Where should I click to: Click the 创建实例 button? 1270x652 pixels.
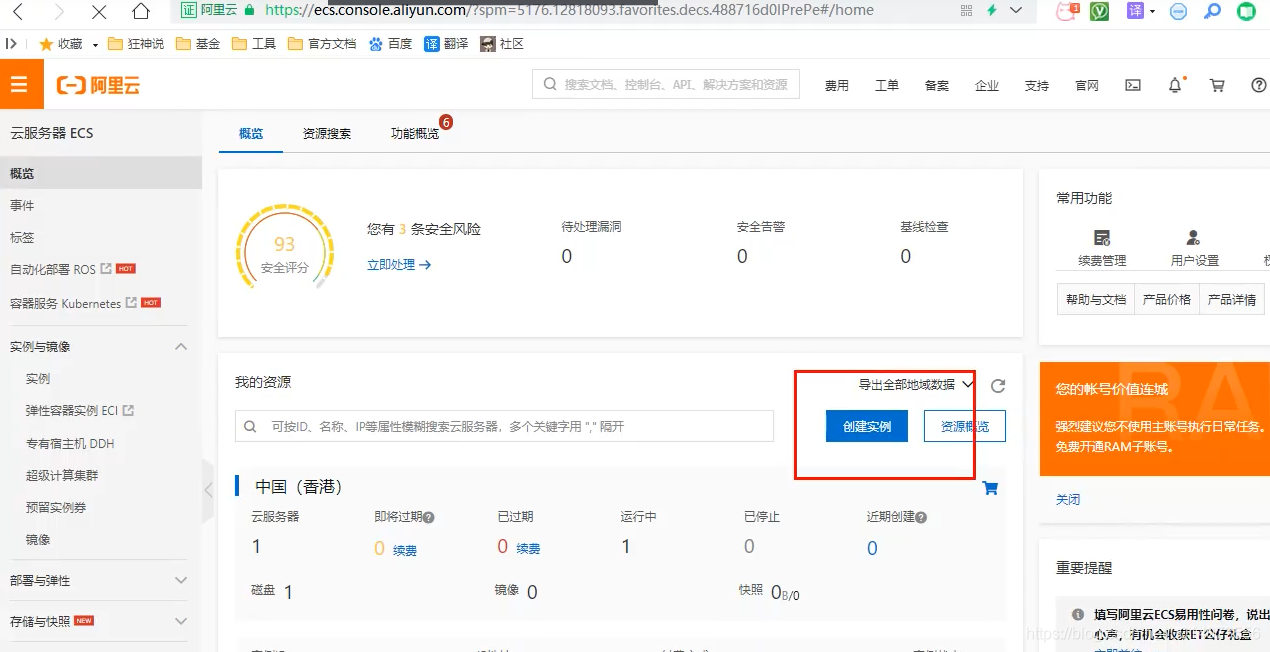pyautogui.click(x=866, y=426)
